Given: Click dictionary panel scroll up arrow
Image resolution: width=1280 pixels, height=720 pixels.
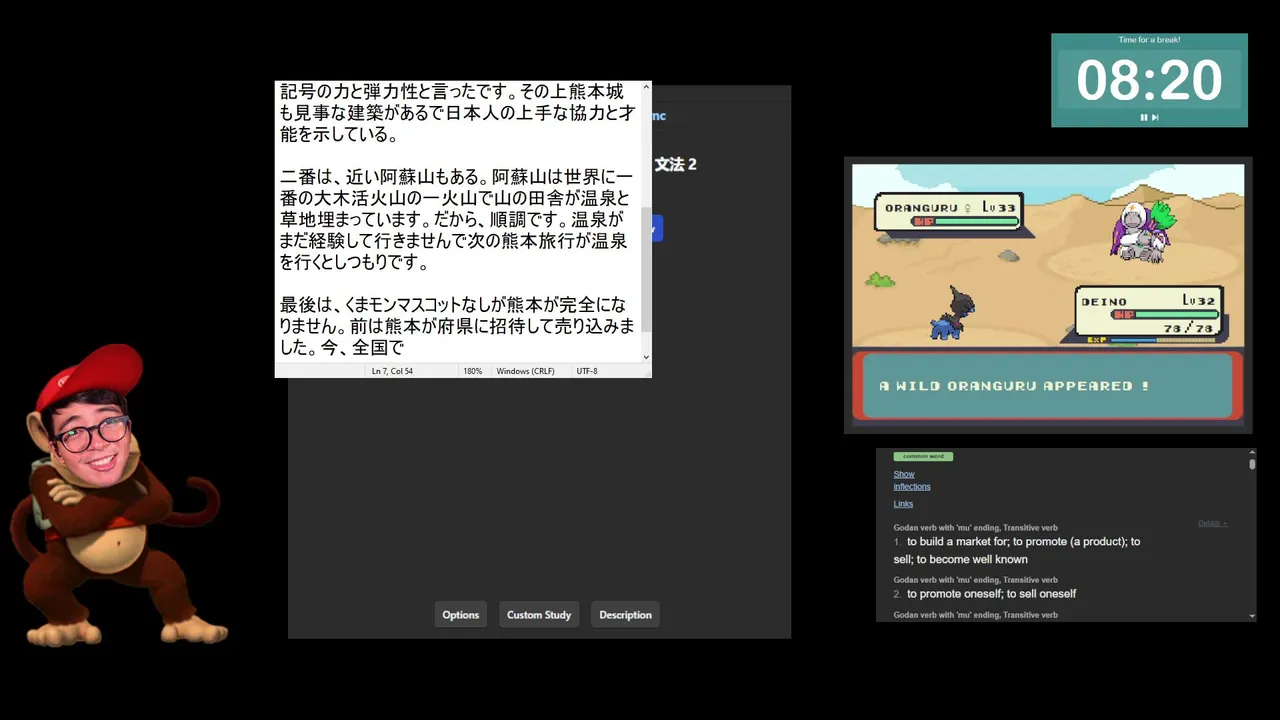Looking at the screenshot, I should click(x=1252, y=453).
